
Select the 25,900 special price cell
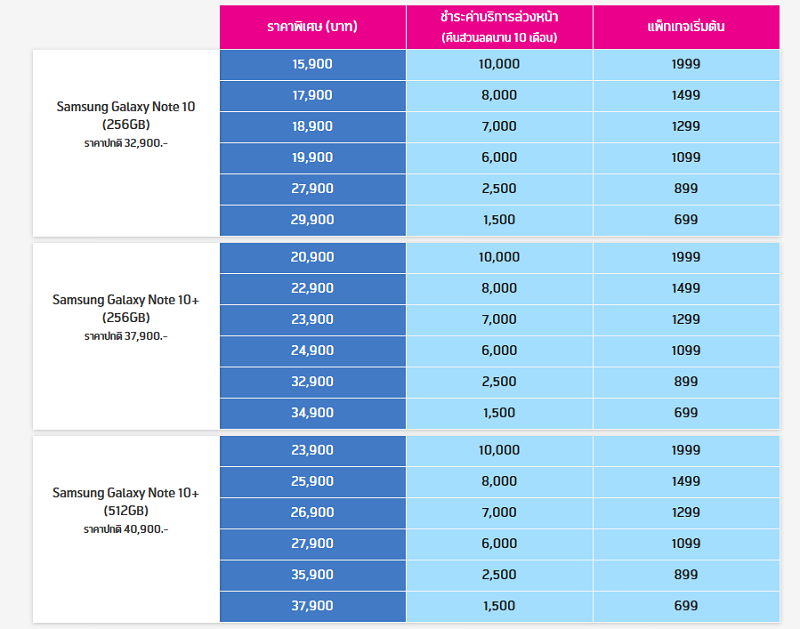[x=313, y=482]
